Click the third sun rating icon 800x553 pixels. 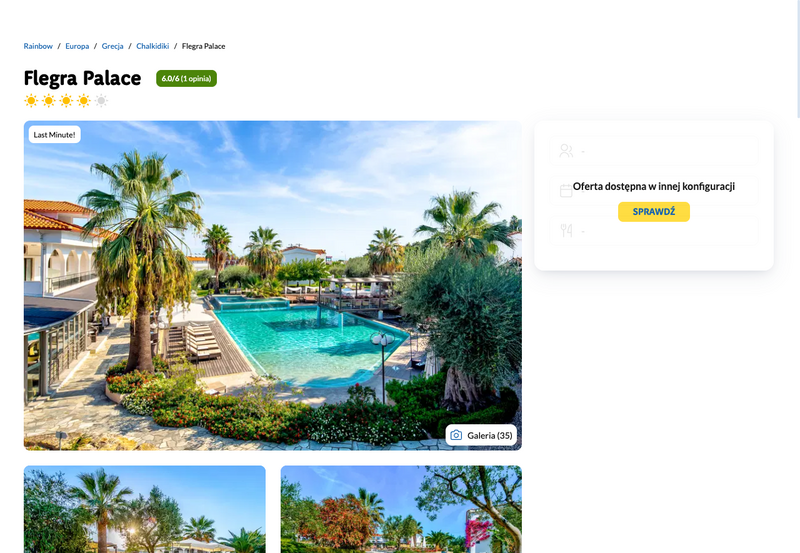(x=66, y=100)
